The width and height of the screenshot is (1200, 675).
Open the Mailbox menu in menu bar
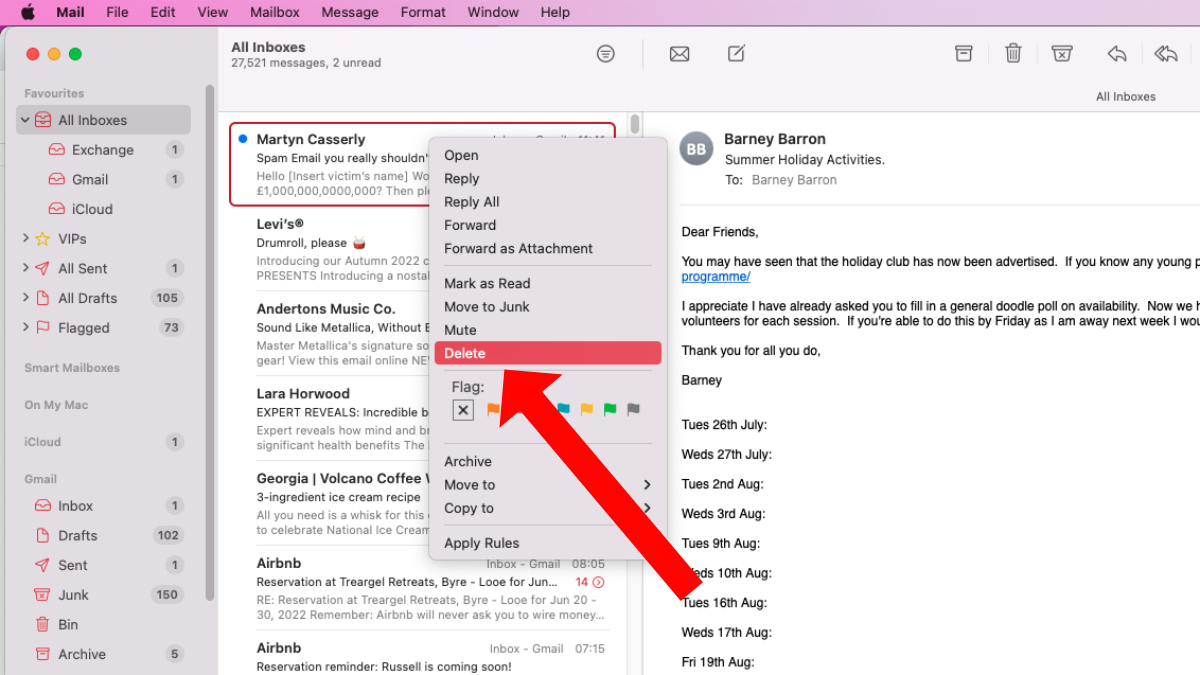point(274,12)
